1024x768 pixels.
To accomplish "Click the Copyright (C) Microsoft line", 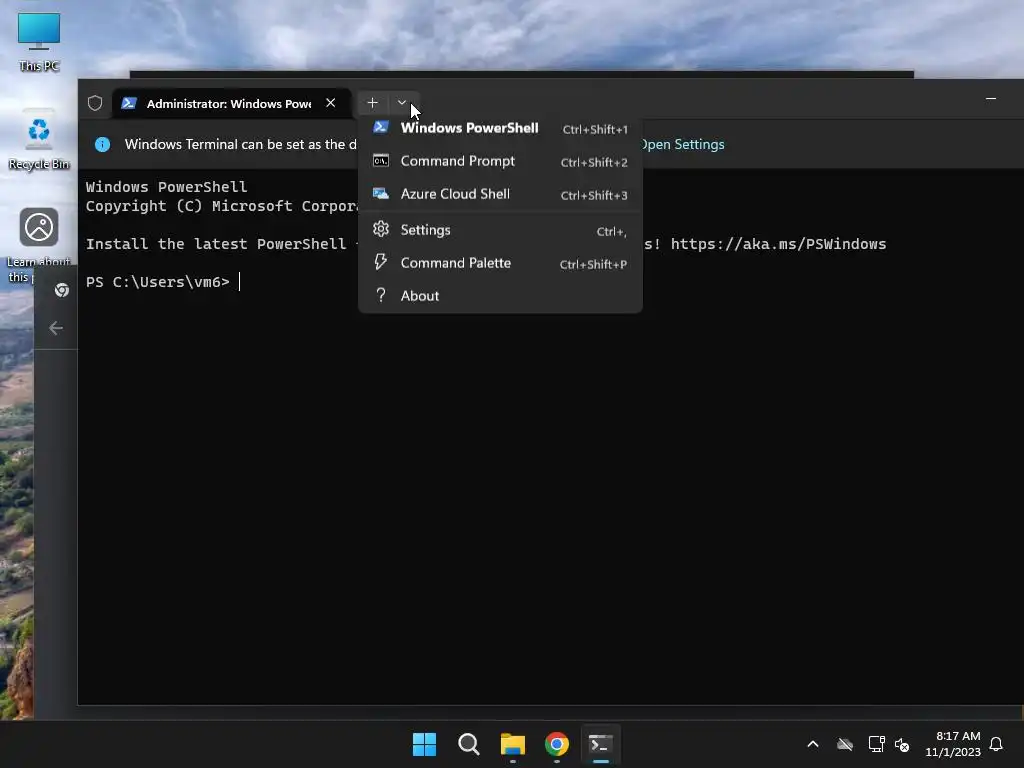I will (x=222, y=206).
